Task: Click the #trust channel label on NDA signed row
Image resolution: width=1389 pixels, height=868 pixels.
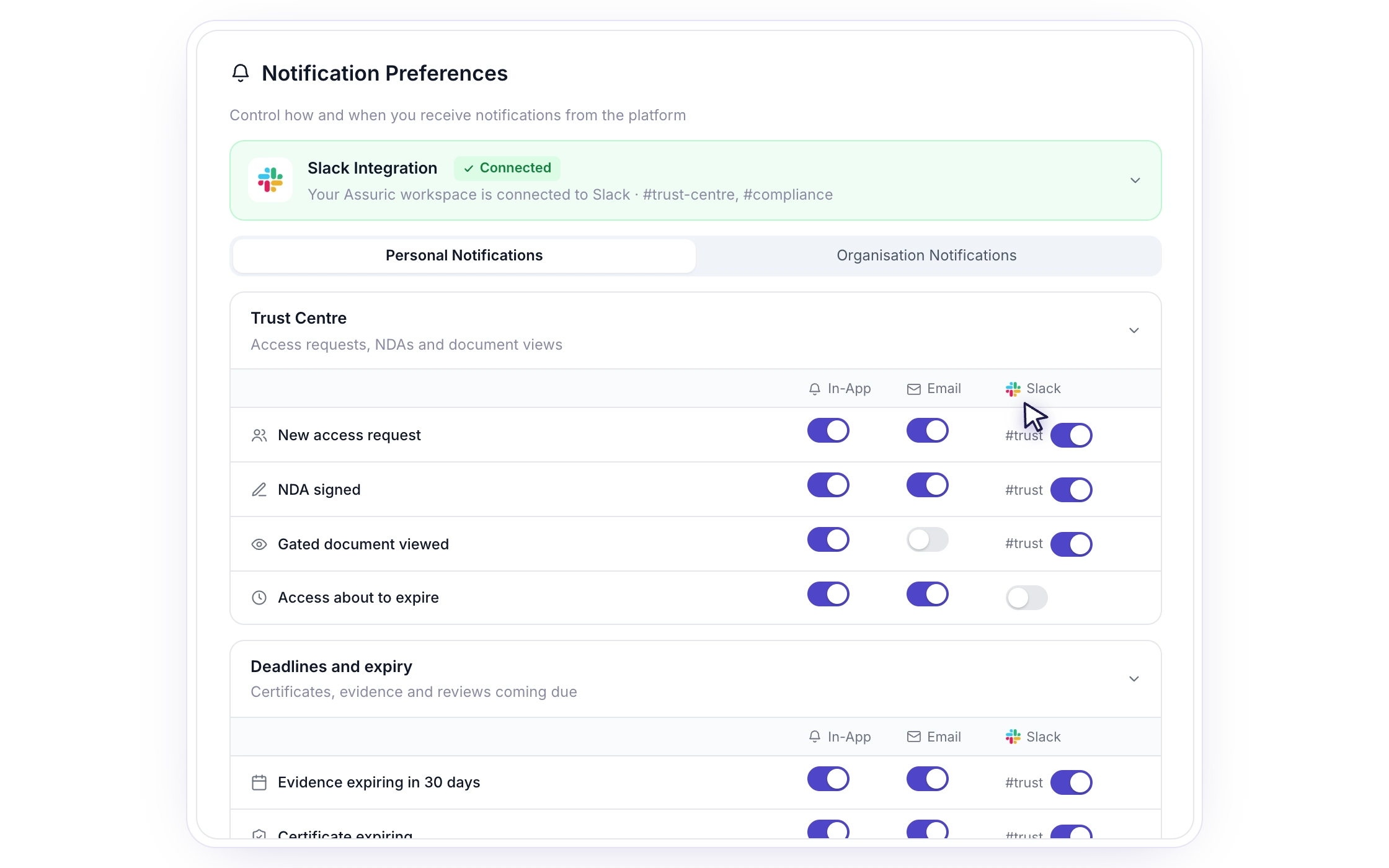Action: click(1024, 490)
